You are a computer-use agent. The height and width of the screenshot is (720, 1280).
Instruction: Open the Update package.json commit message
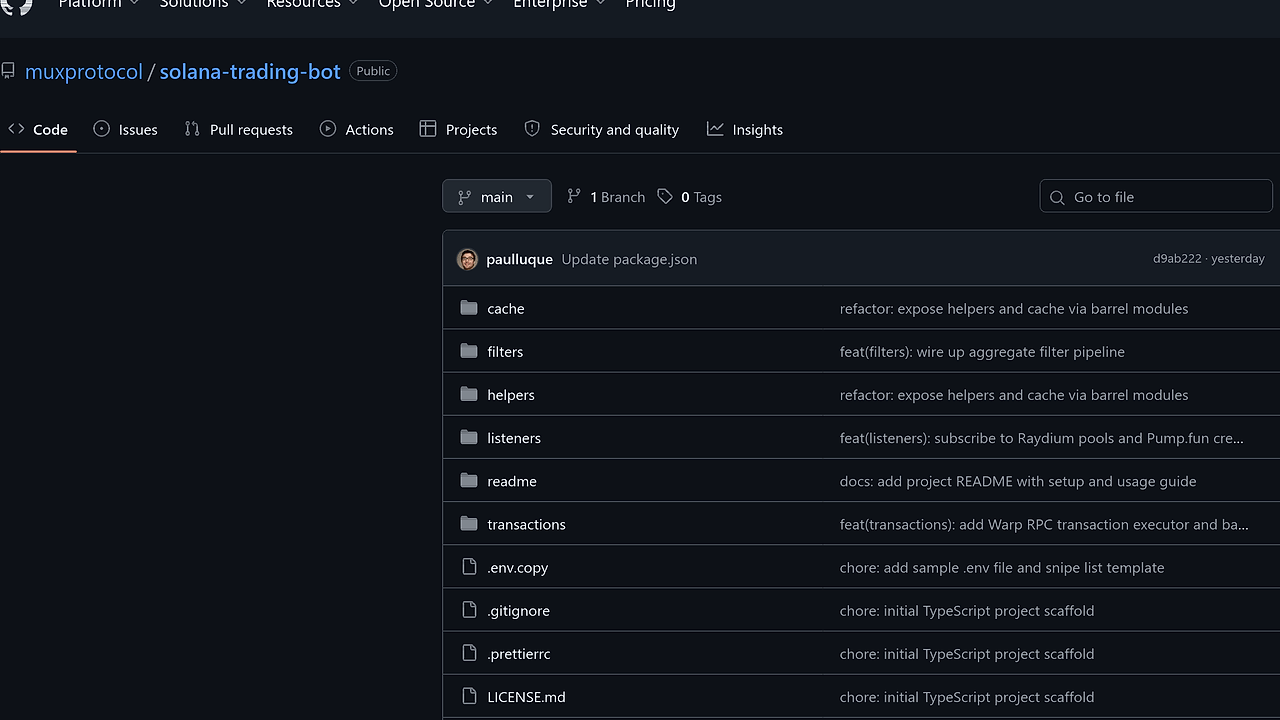[x=629, y=259]
